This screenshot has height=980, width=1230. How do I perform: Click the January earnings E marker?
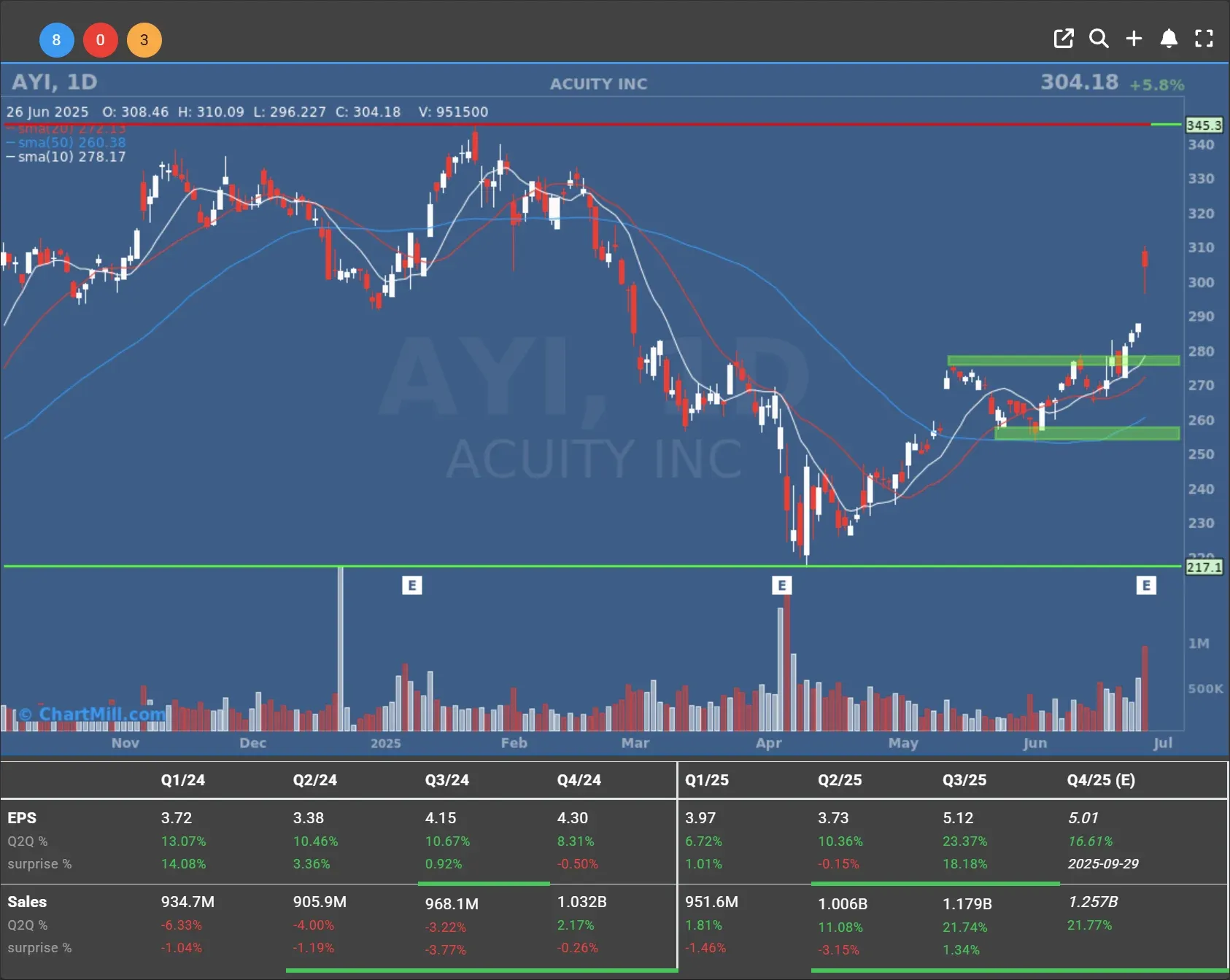[x=412, y=585]
